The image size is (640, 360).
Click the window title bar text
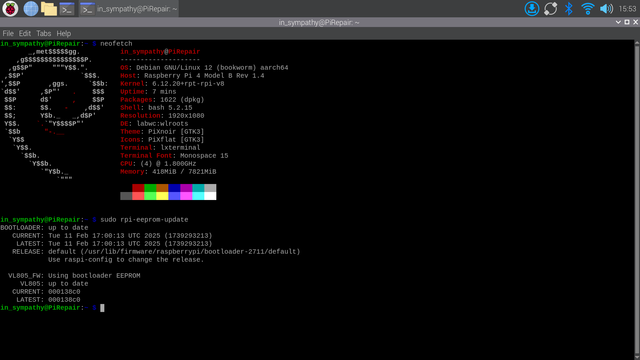pyautogui.click(x=319, y=22)
